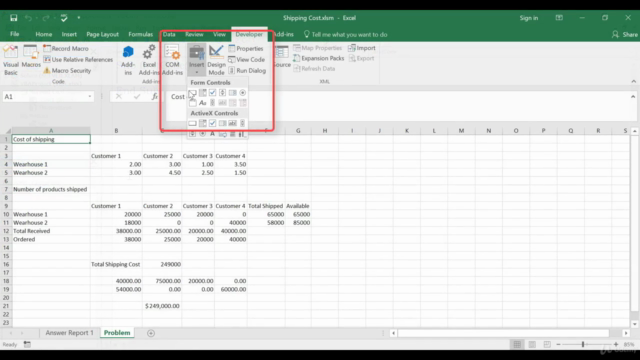
Task: Open the File tab
Action: pyautogui.click(x=15, y=34)
